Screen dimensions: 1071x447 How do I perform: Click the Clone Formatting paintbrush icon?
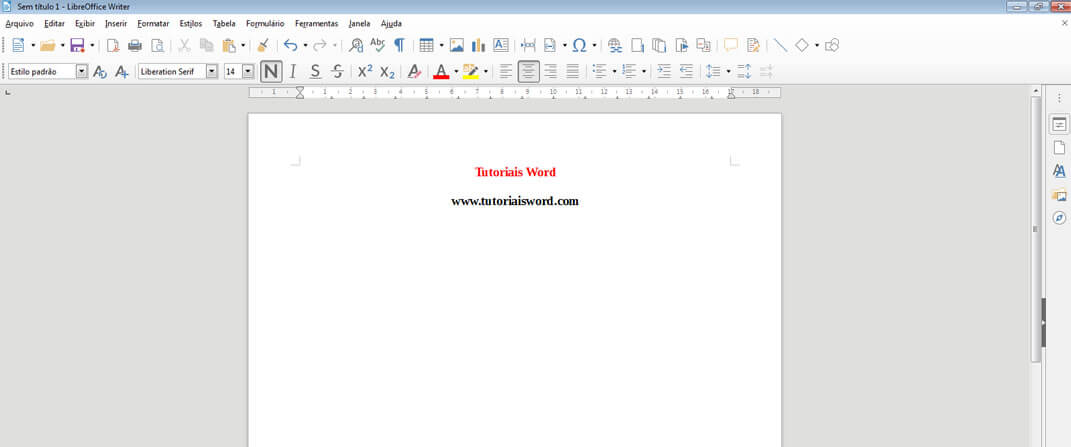pos(263,45)
